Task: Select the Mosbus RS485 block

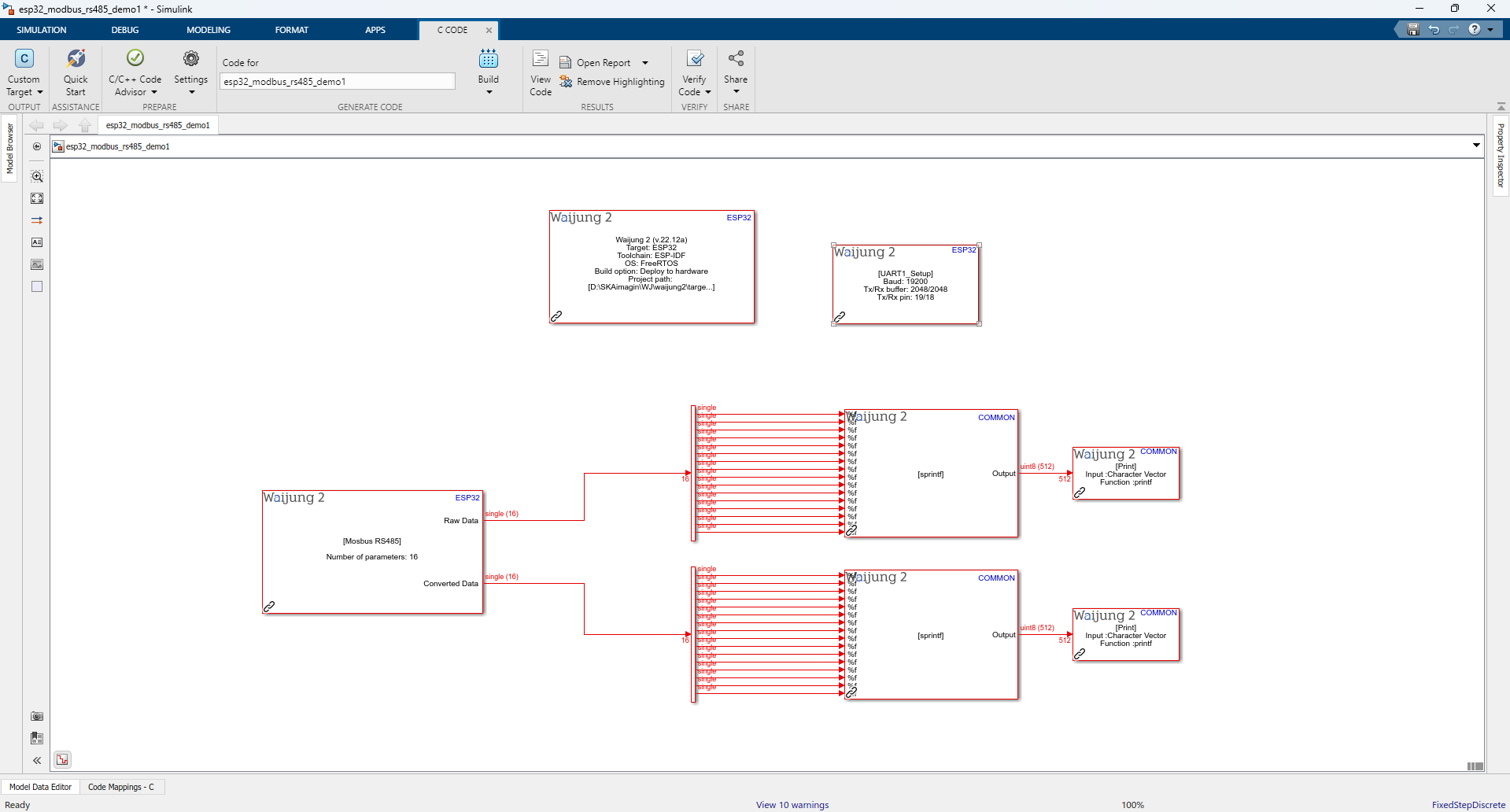Action: pyautogui.click(x=372, y=552)
